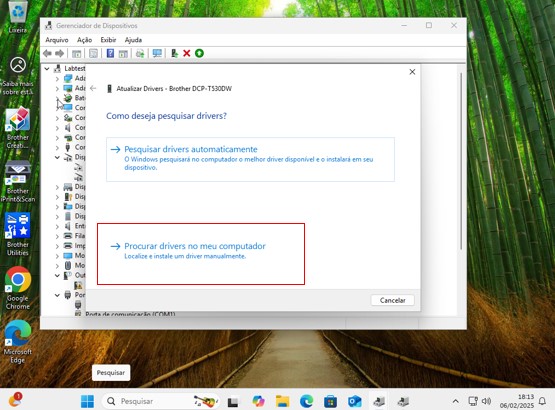Open the Exibir menu
This screenshot has width=555, height=410.
[108, 40]
